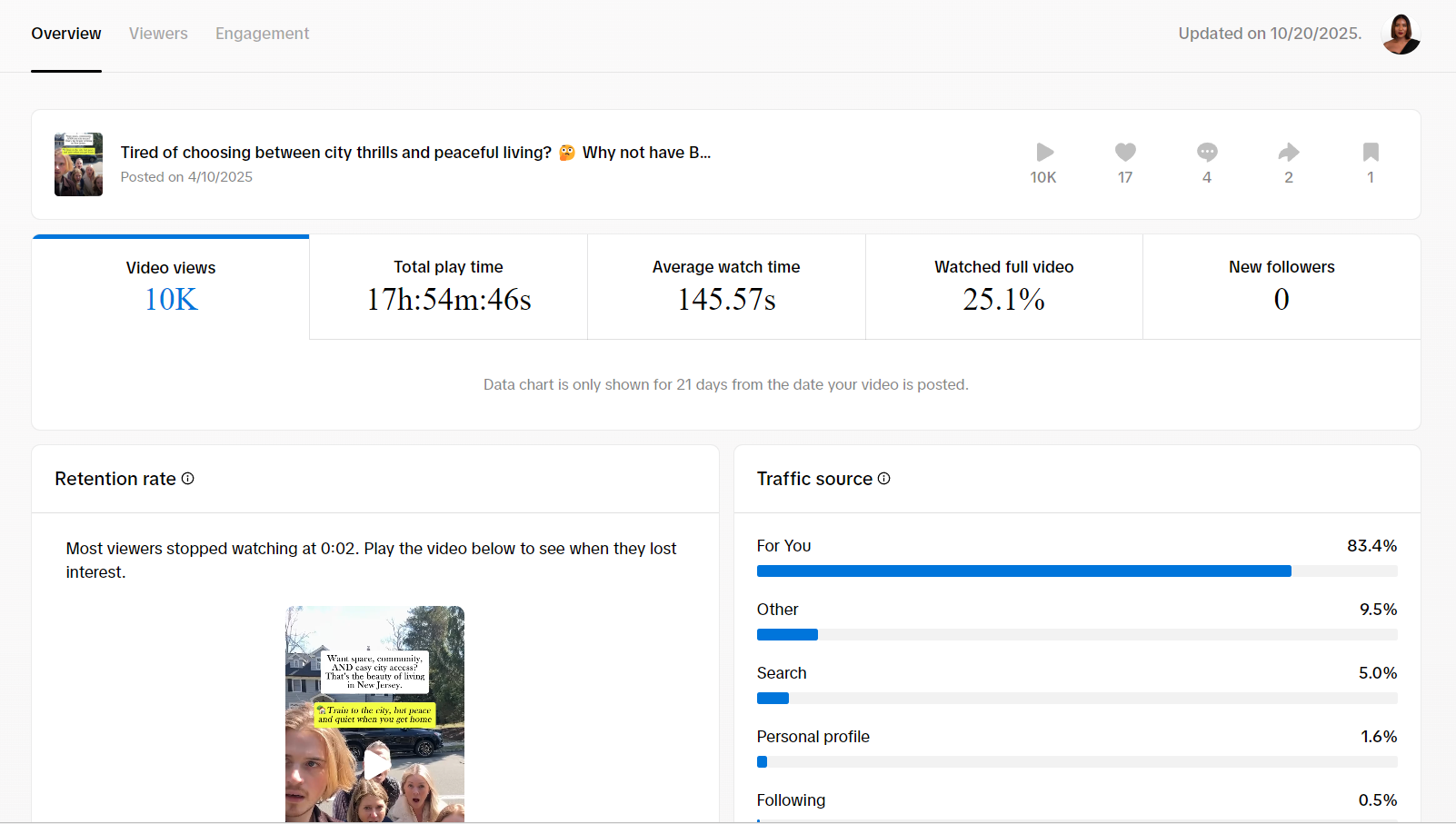The image size is (1456, 824).
Task: Open Retention rate info tooltip icon
Action: (188, 479)
